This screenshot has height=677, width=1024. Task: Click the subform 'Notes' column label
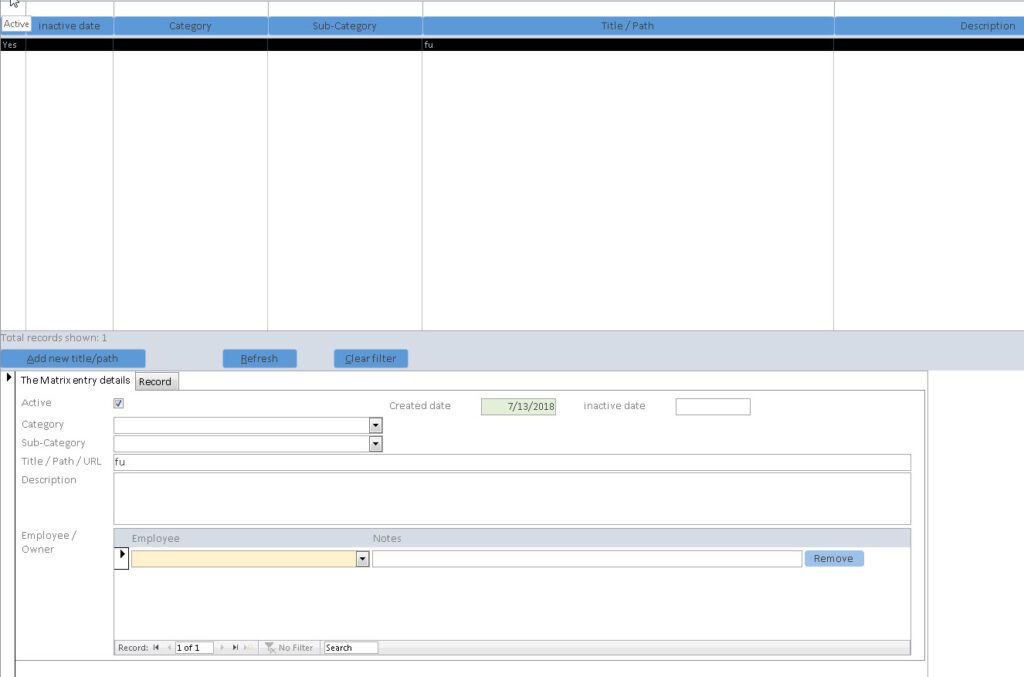tap(387, 539)
